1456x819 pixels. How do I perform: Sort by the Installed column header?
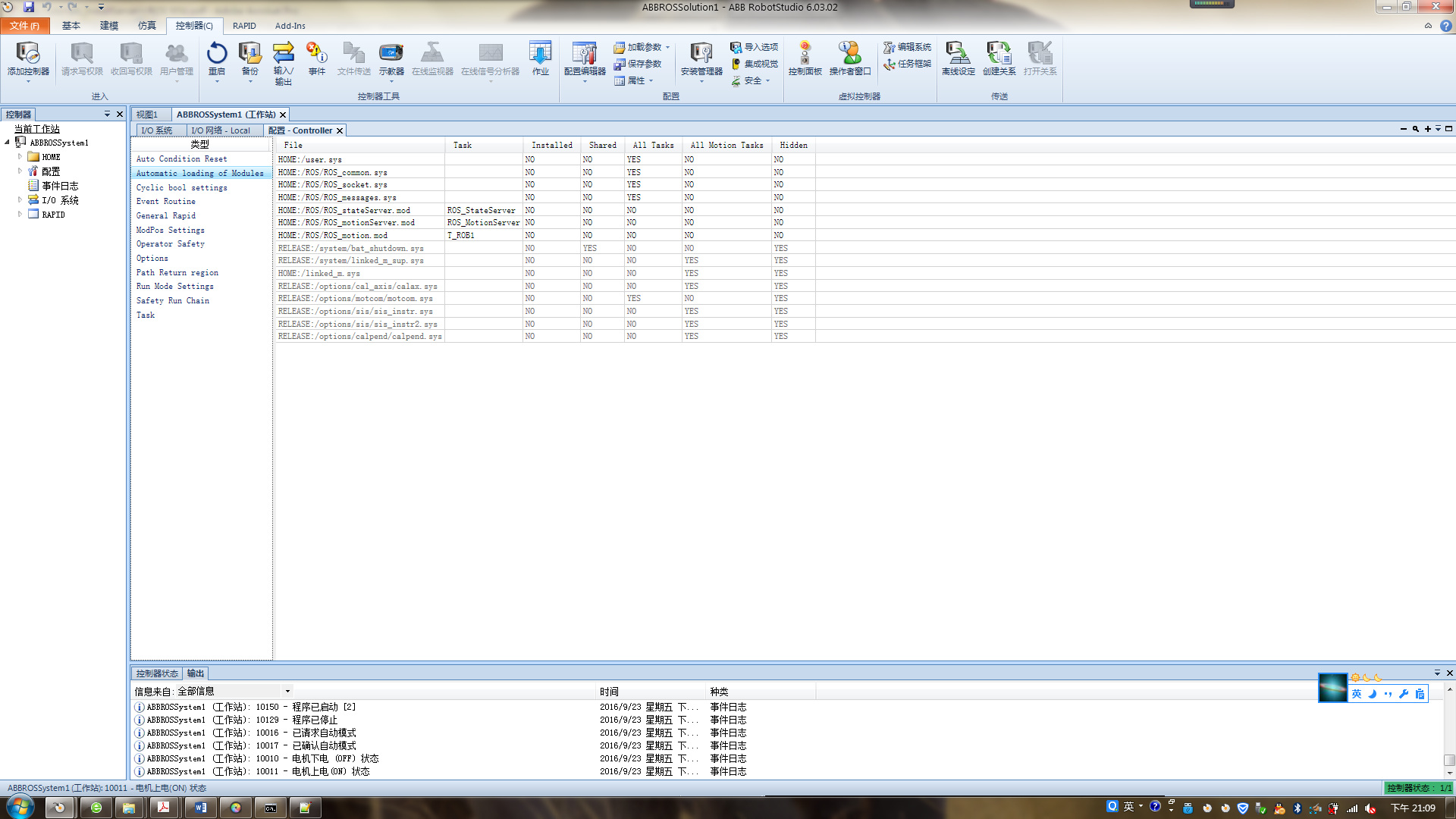click(551, 145)
